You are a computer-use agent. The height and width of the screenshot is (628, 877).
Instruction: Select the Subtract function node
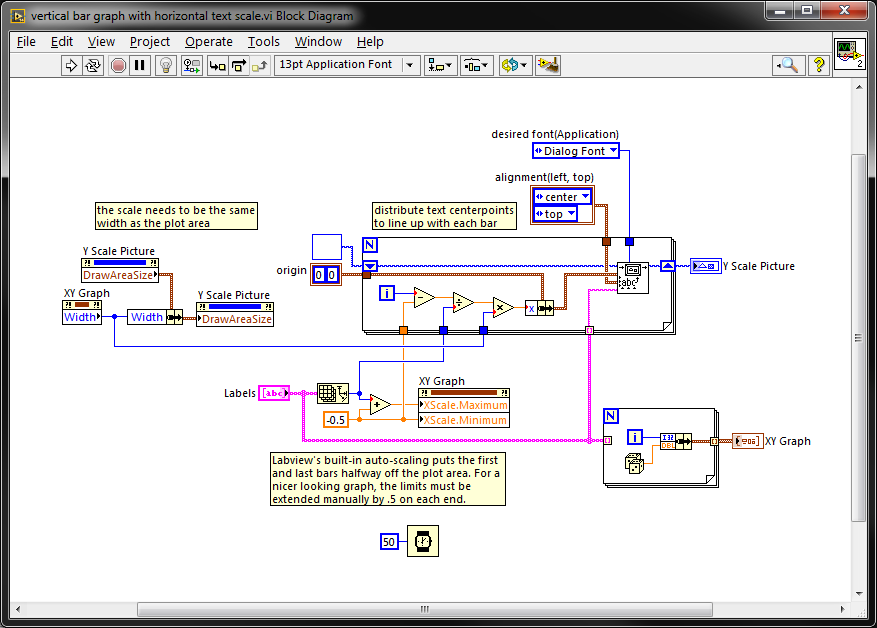click(x=424, y=298)
